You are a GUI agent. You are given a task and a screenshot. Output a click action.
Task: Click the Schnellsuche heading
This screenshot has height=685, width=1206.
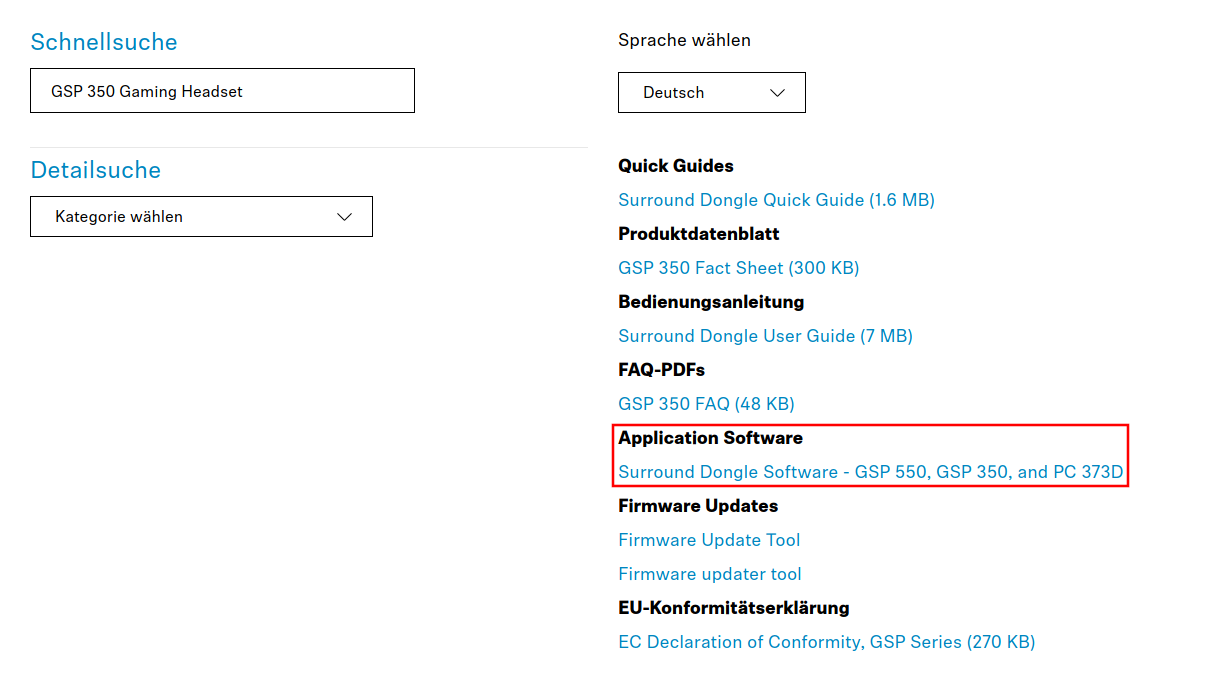click(x=104, y=42)
